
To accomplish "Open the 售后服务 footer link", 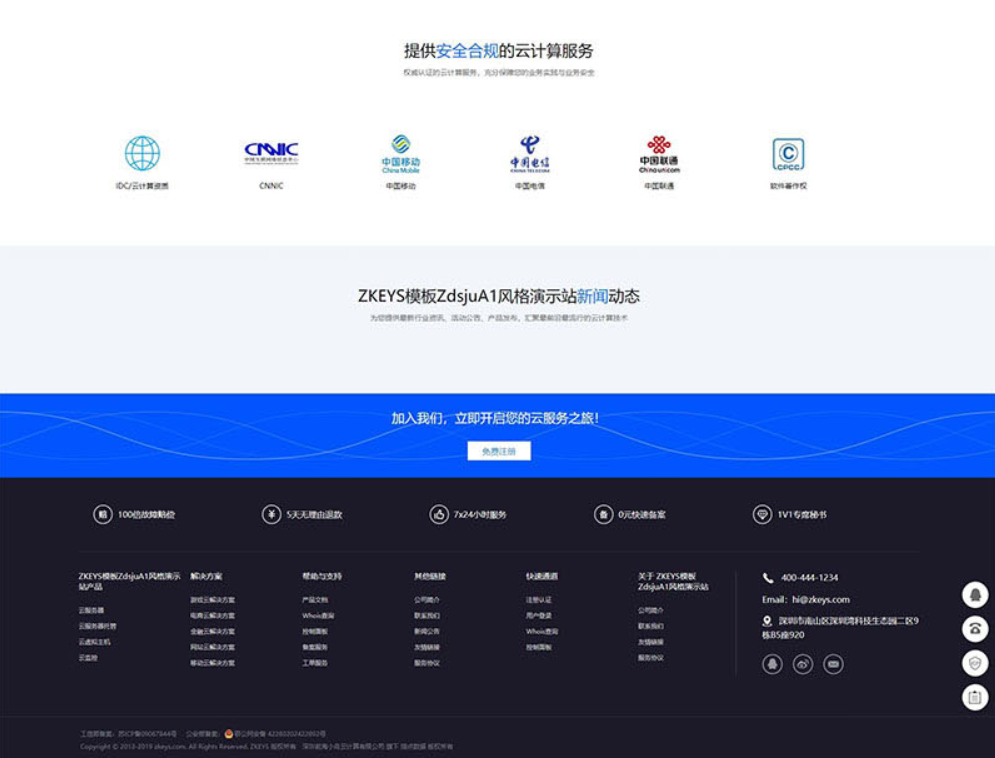I will click(x=315, y=648).
